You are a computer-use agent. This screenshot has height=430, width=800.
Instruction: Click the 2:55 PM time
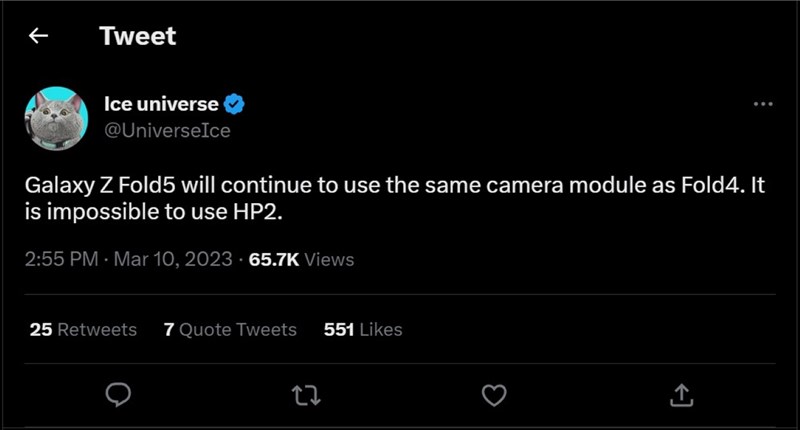click(x=60, y=259)
